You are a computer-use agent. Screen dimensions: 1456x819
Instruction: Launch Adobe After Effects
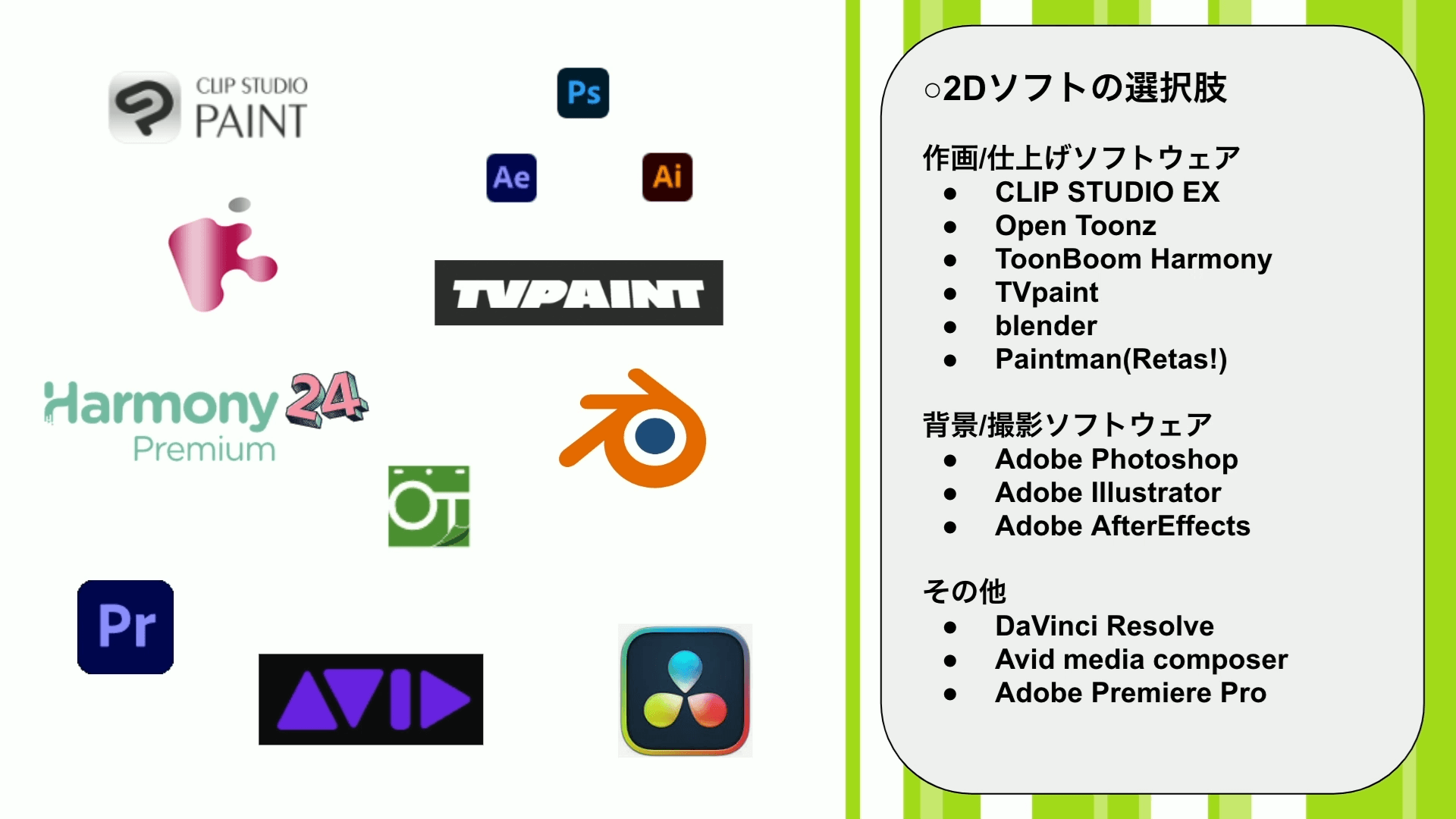click(512, 178)
